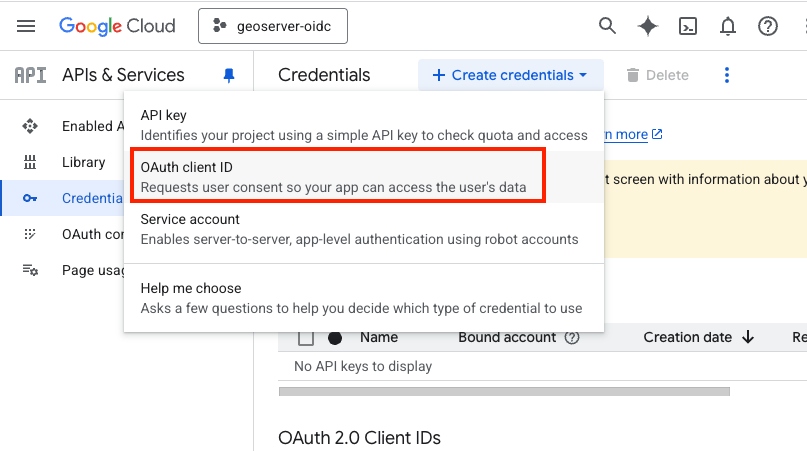Viewport: 807px width, 451px height.
Task: Open the hamburger navigation menu
Action: (x=26, y=26)
